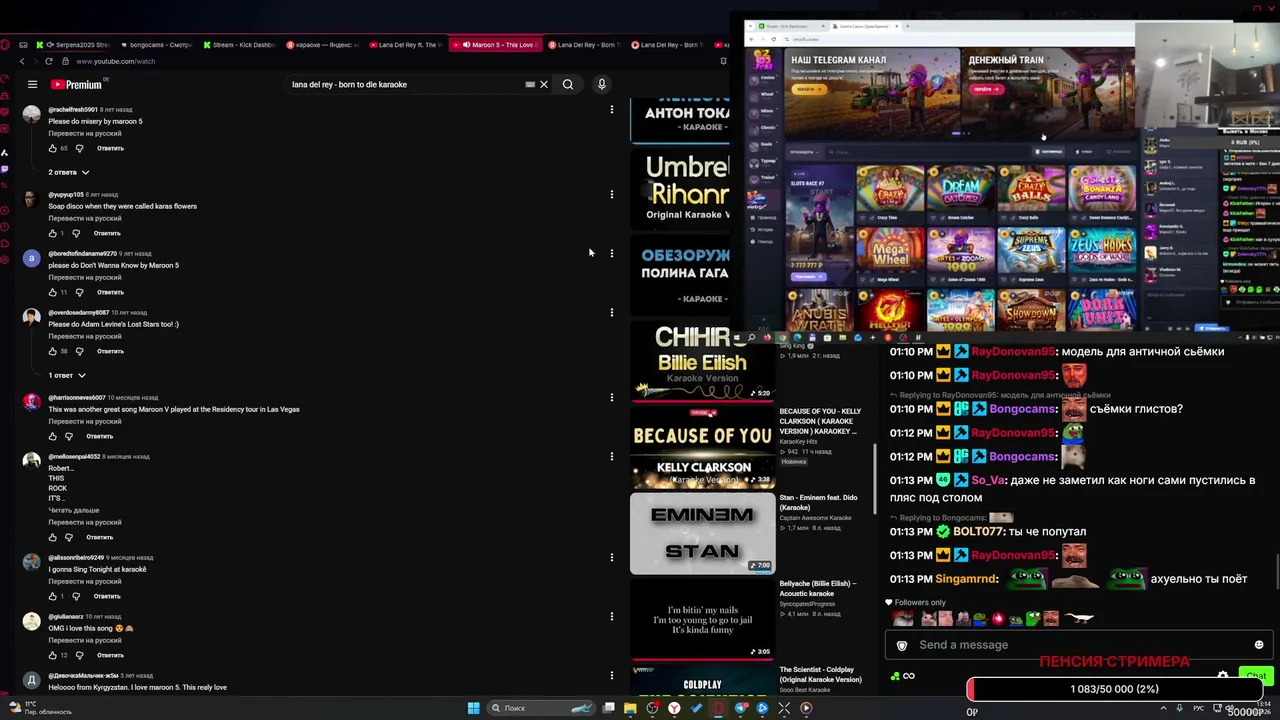This screenshot has height=720, width=1280.
Task: Open Yandex Browser from the taskbar
Action: pyautogui.click(x=675, y=708)
